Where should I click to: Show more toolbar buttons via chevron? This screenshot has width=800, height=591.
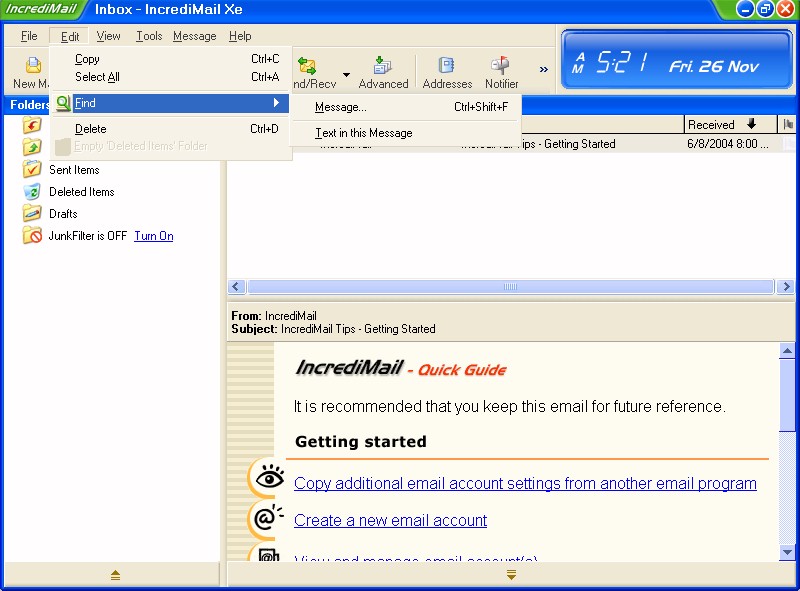[x=544, y=70]
